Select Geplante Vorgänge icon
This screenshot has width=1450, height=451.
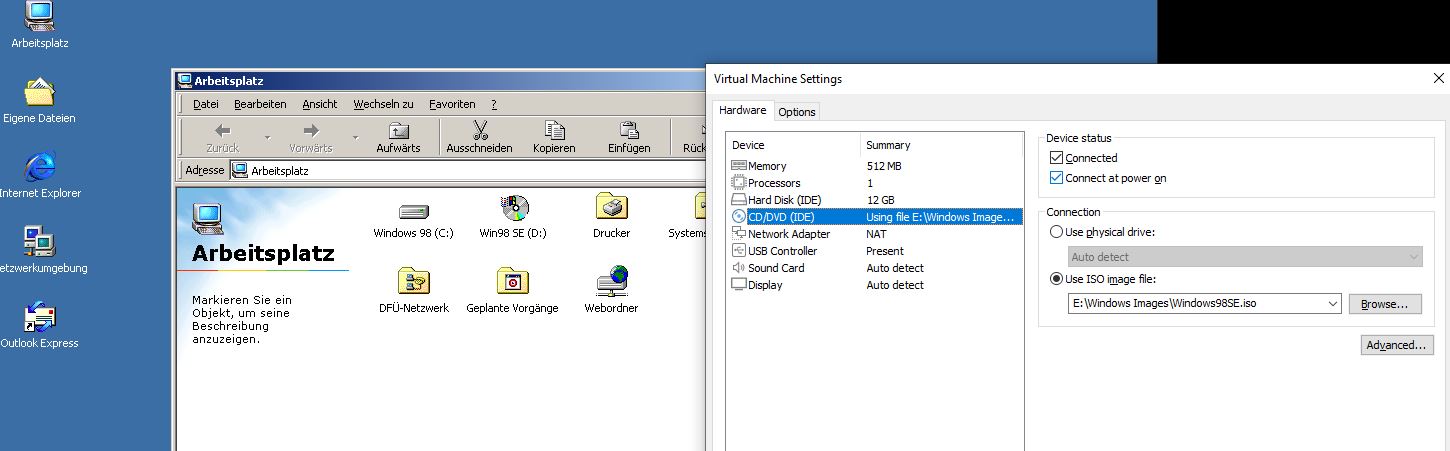(x=512, y=291)
